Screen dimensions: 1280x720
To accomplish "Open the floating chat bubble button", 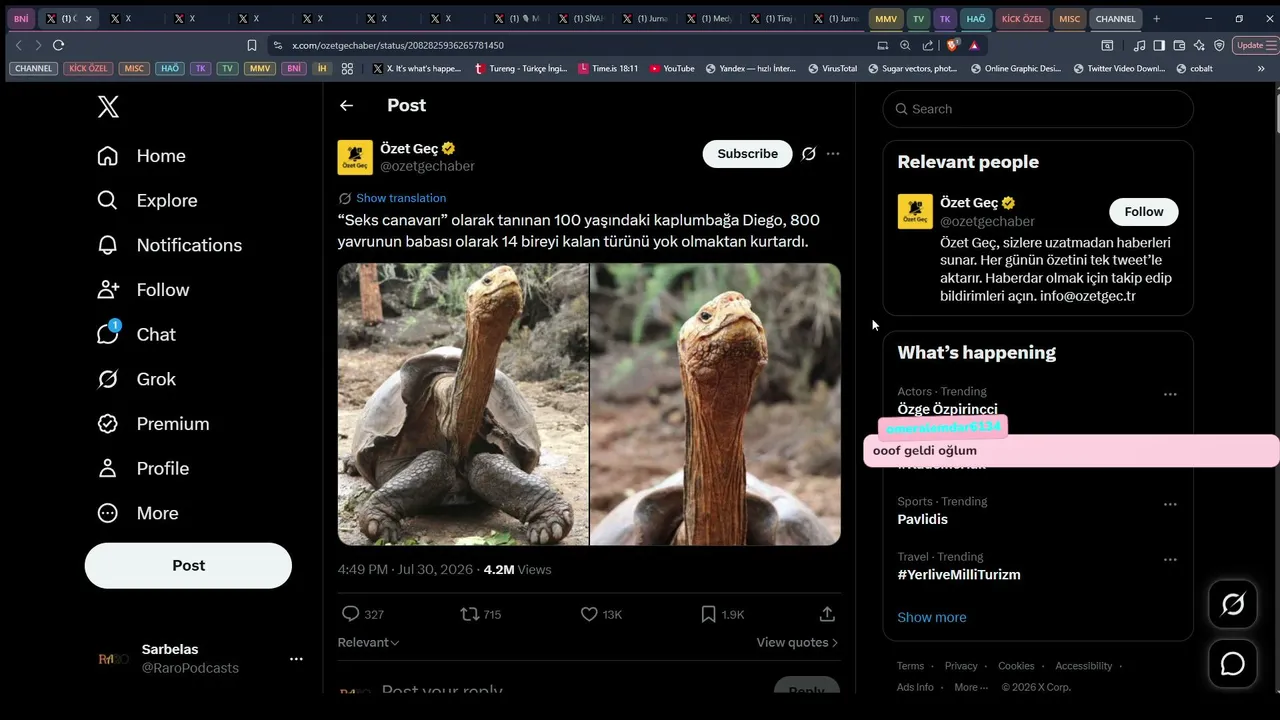I will point(1233,664).
